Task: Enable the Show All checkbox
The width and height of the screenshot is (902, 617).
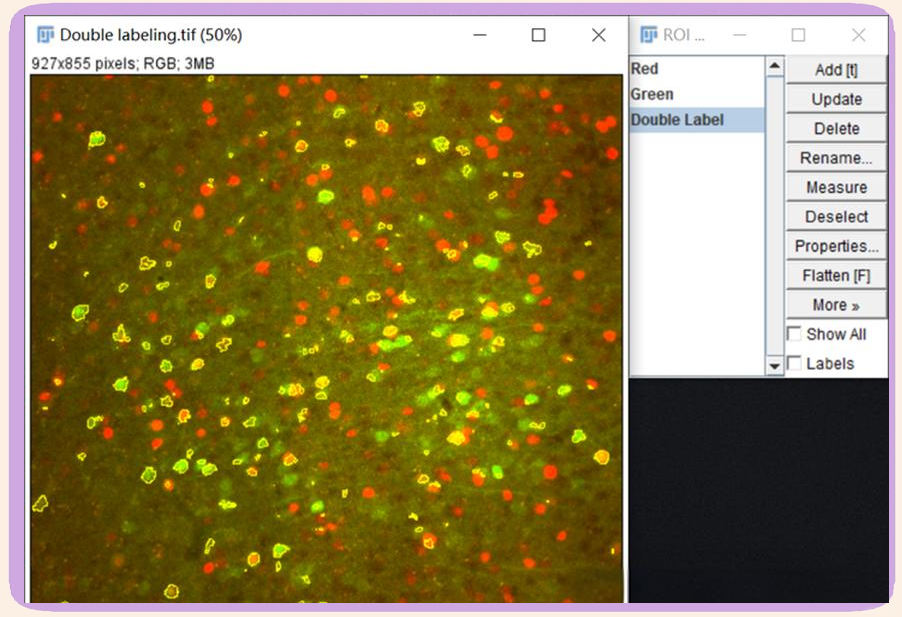Action: coord(795,333)
